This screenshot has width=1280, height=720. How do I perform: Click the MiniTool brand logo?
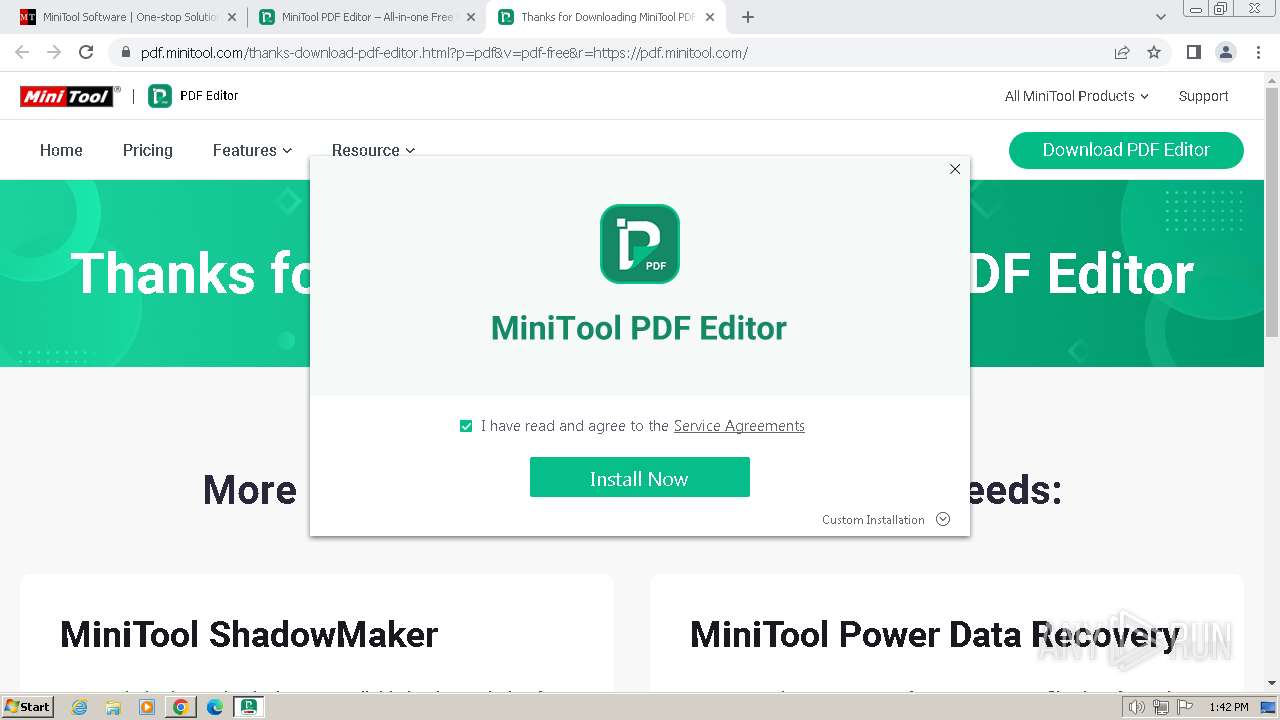point(70,96)
